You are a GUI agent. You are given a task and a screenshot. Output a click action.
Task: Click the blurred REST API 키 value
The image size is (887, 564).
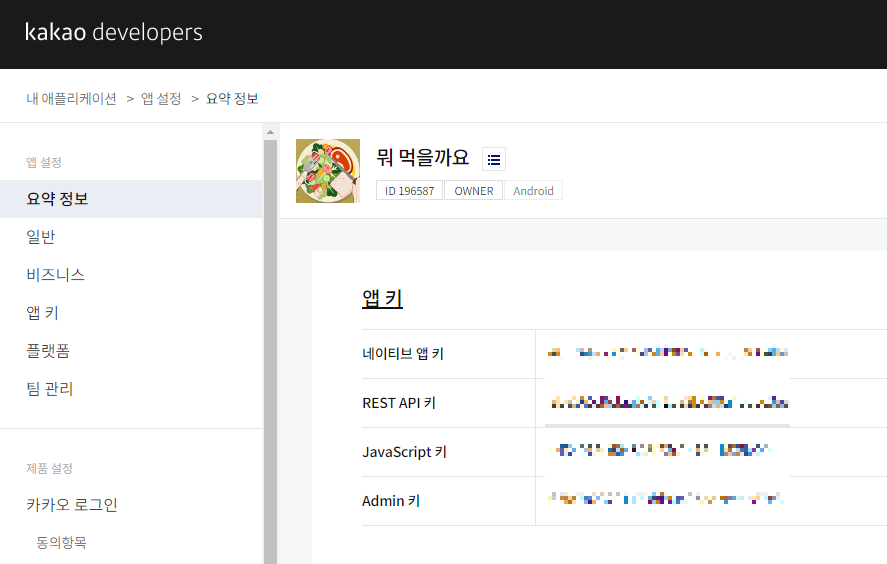point(669,403)
